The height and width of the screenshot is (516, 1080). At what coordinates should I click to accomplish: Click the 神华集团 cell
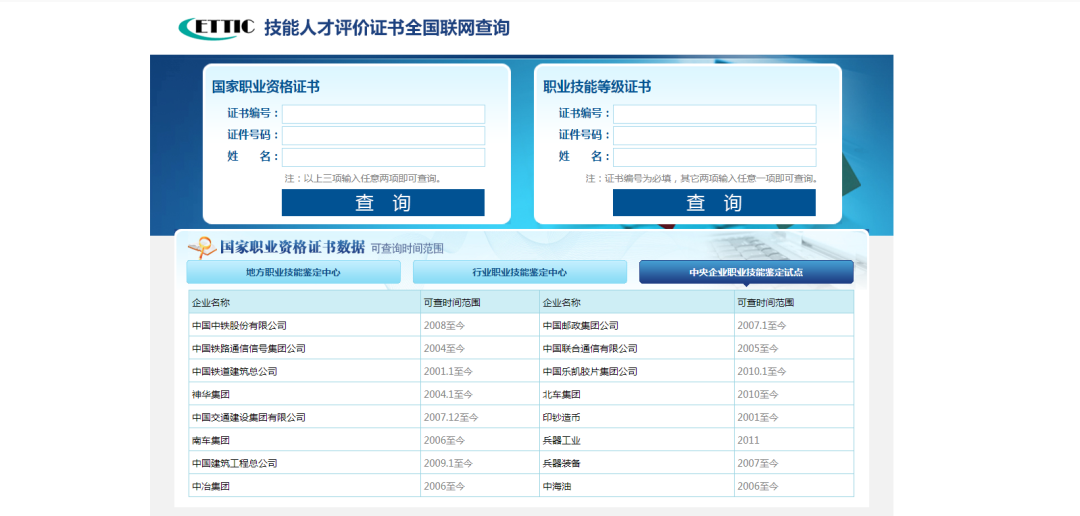304,395
